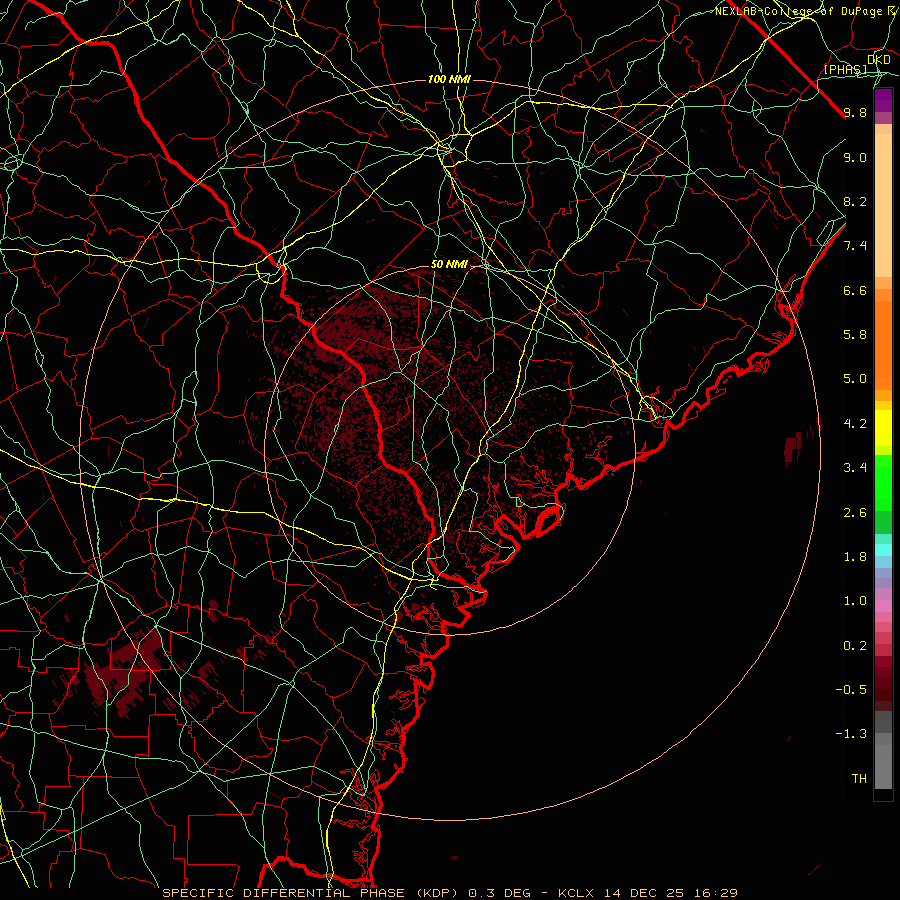The image size is (900, 900).
Task: Click the 0.3 DEG elevation text
Action: point(501,893)
